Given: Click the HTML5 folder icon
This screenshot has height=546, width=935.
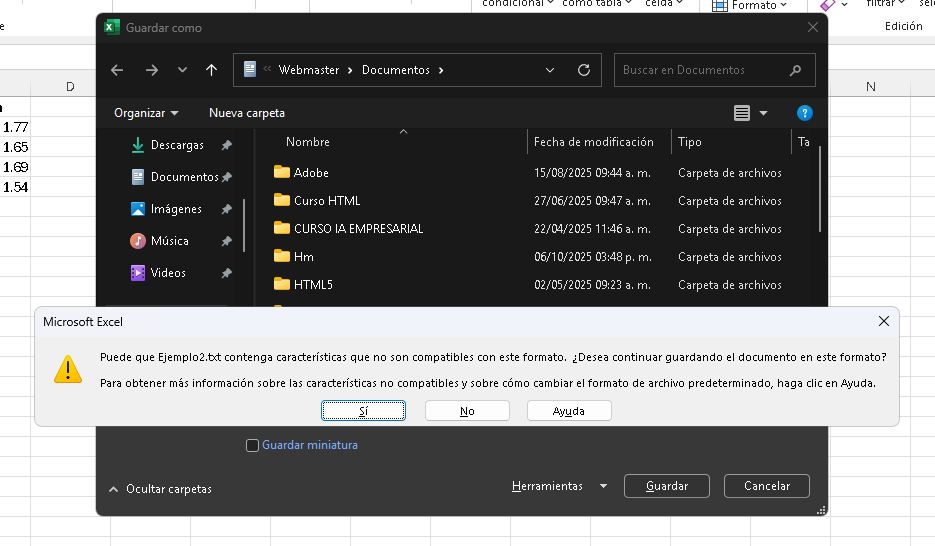Looking at the screenshot, I should pos(281,284).
